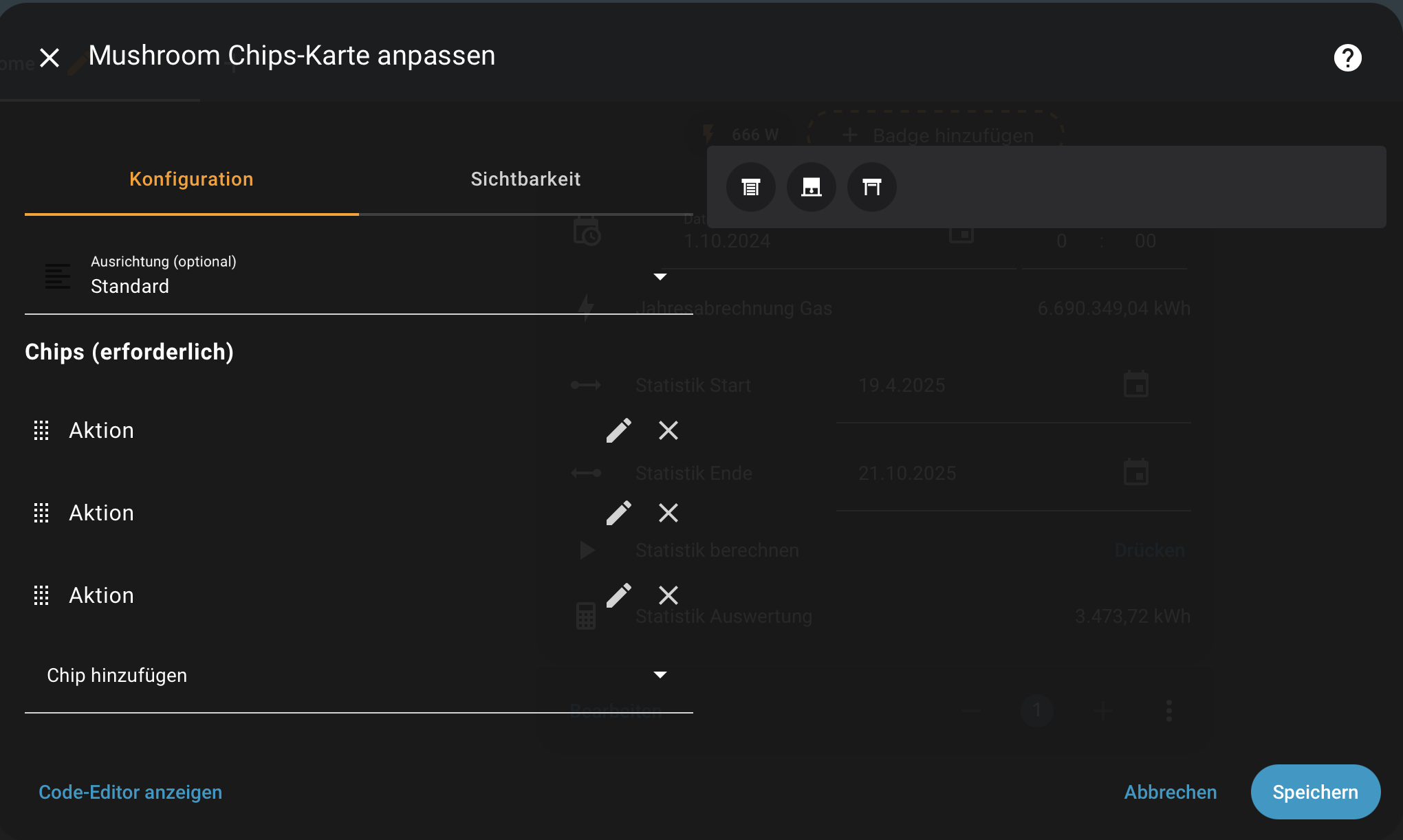Delete the third Aktion chip
The image size is (1403, 840).
point(668,595)
